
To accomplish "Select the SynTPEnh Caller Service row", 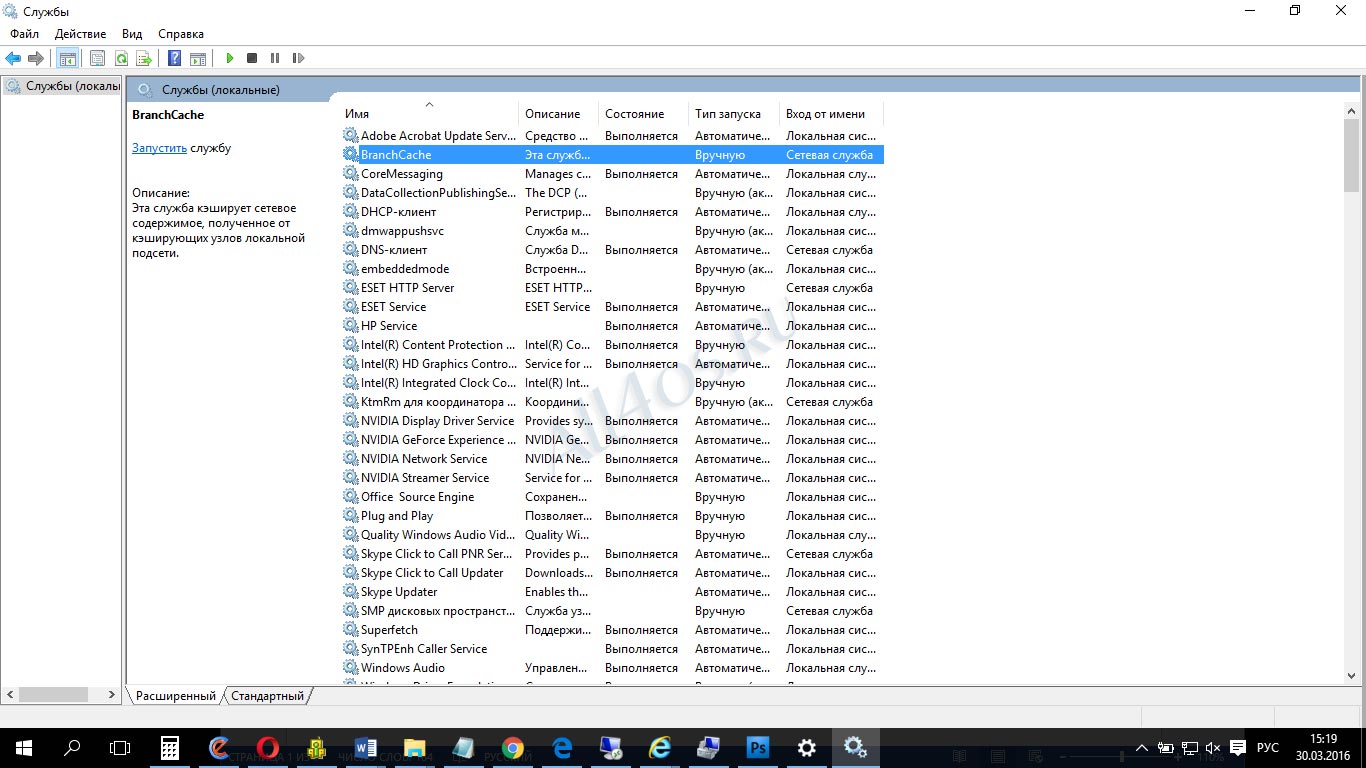I will pos(612,648).
